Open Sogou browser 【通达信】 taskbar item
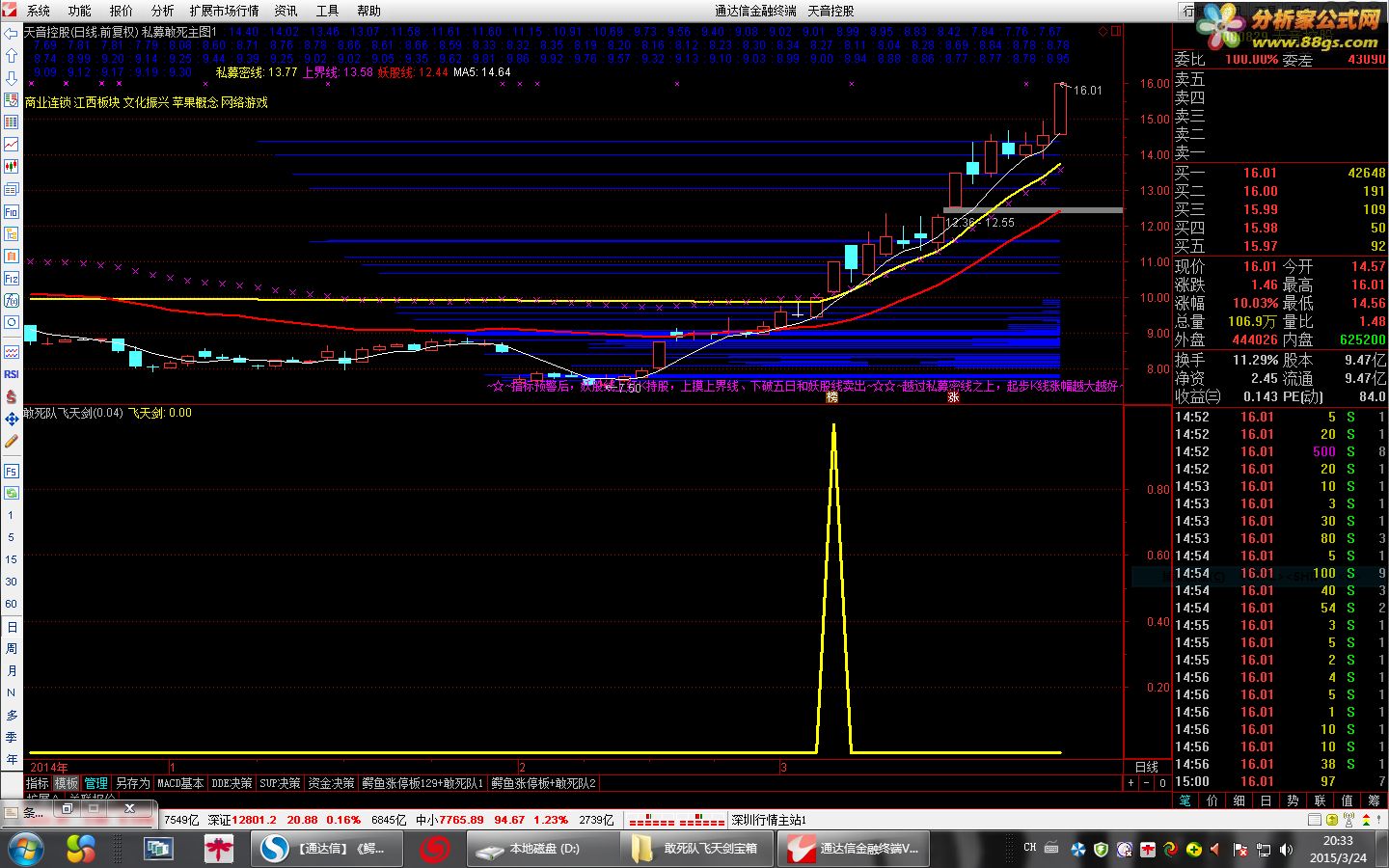This screenshot has height=868, width=1389. click(x=325, y=849)
